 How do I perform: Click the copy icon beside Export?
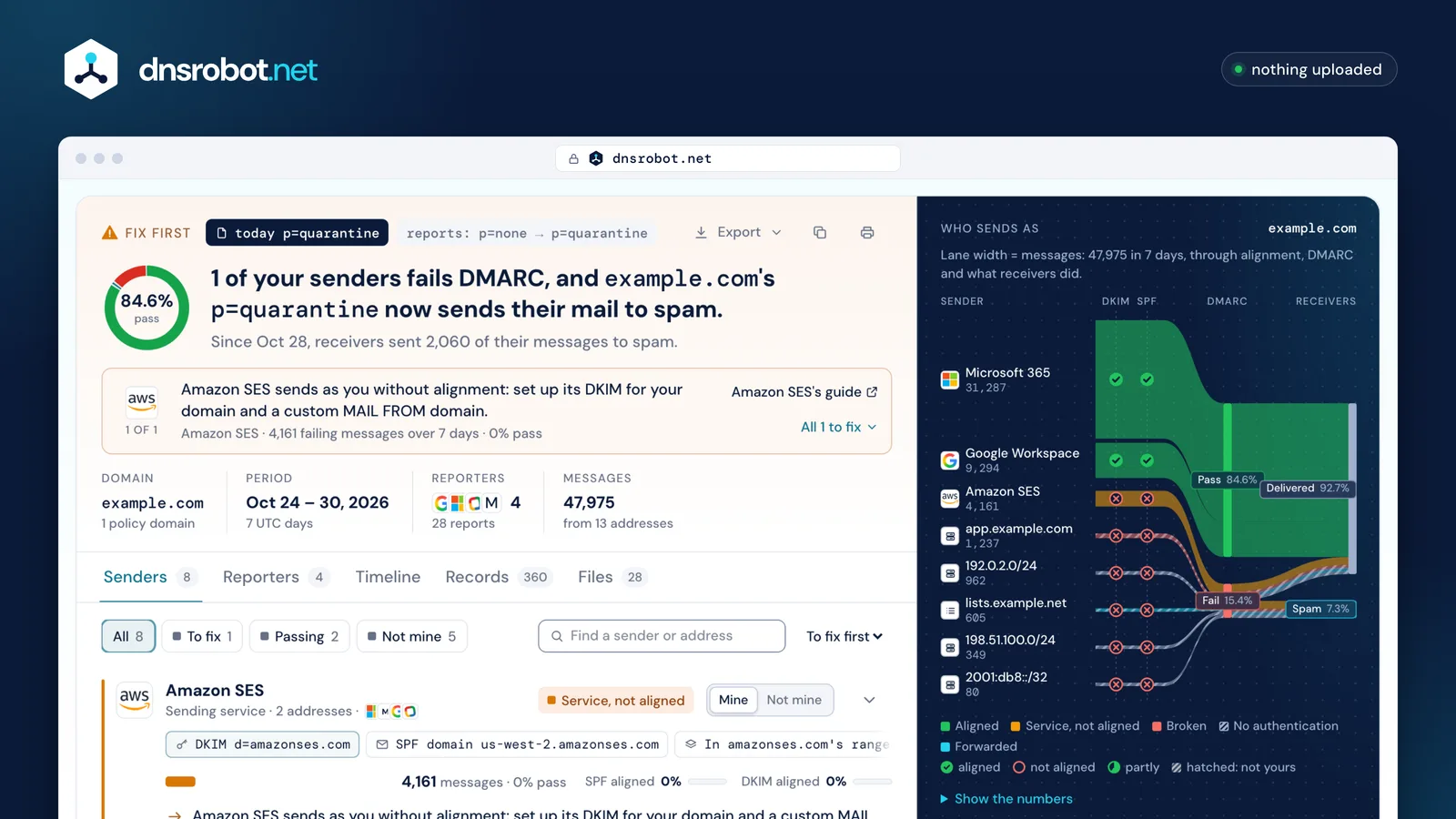(x=820, y=233)
